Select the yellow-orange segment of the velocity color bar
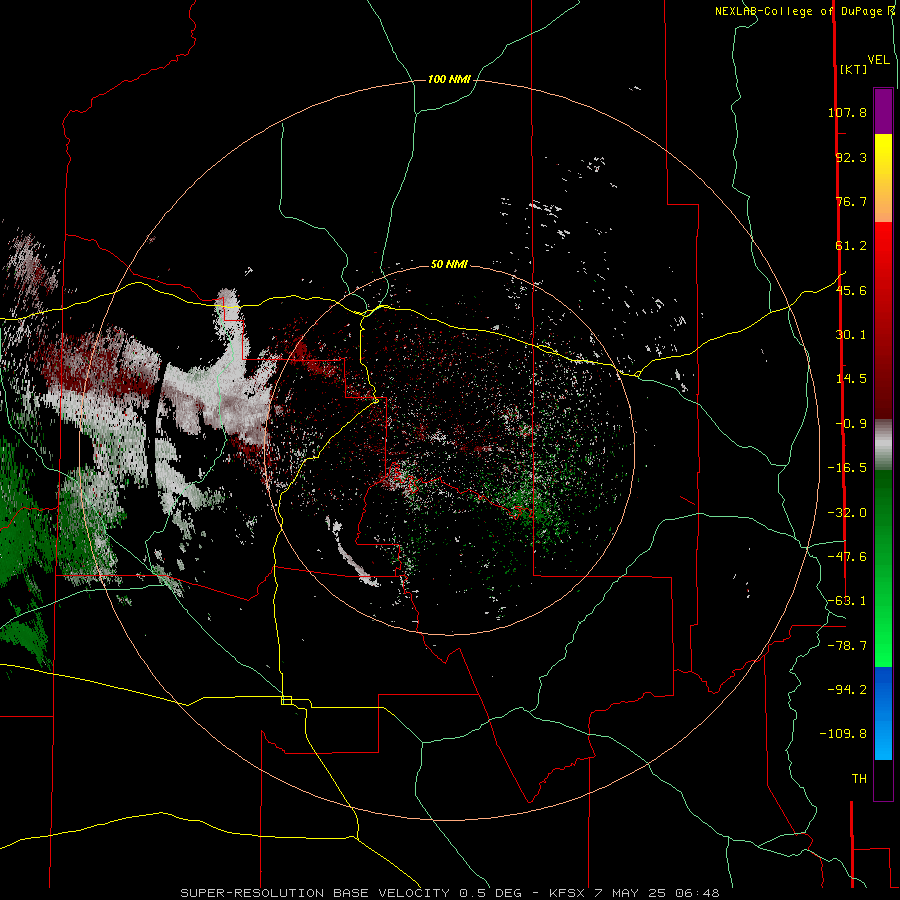900x900 pixels. coord(883,178)
